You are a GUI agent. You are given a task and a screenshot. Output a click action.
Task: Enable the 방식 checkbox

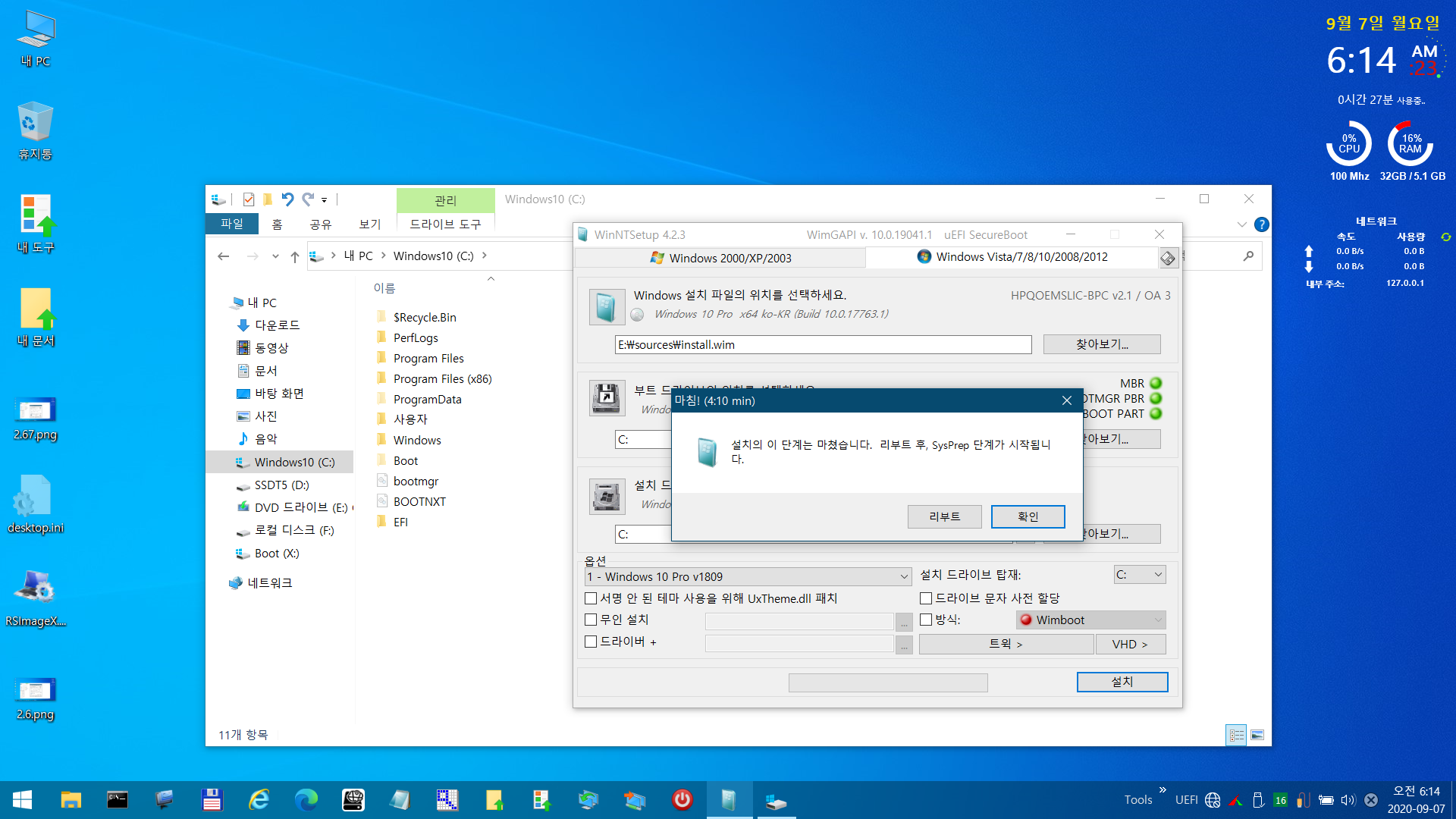pos(926,620)
